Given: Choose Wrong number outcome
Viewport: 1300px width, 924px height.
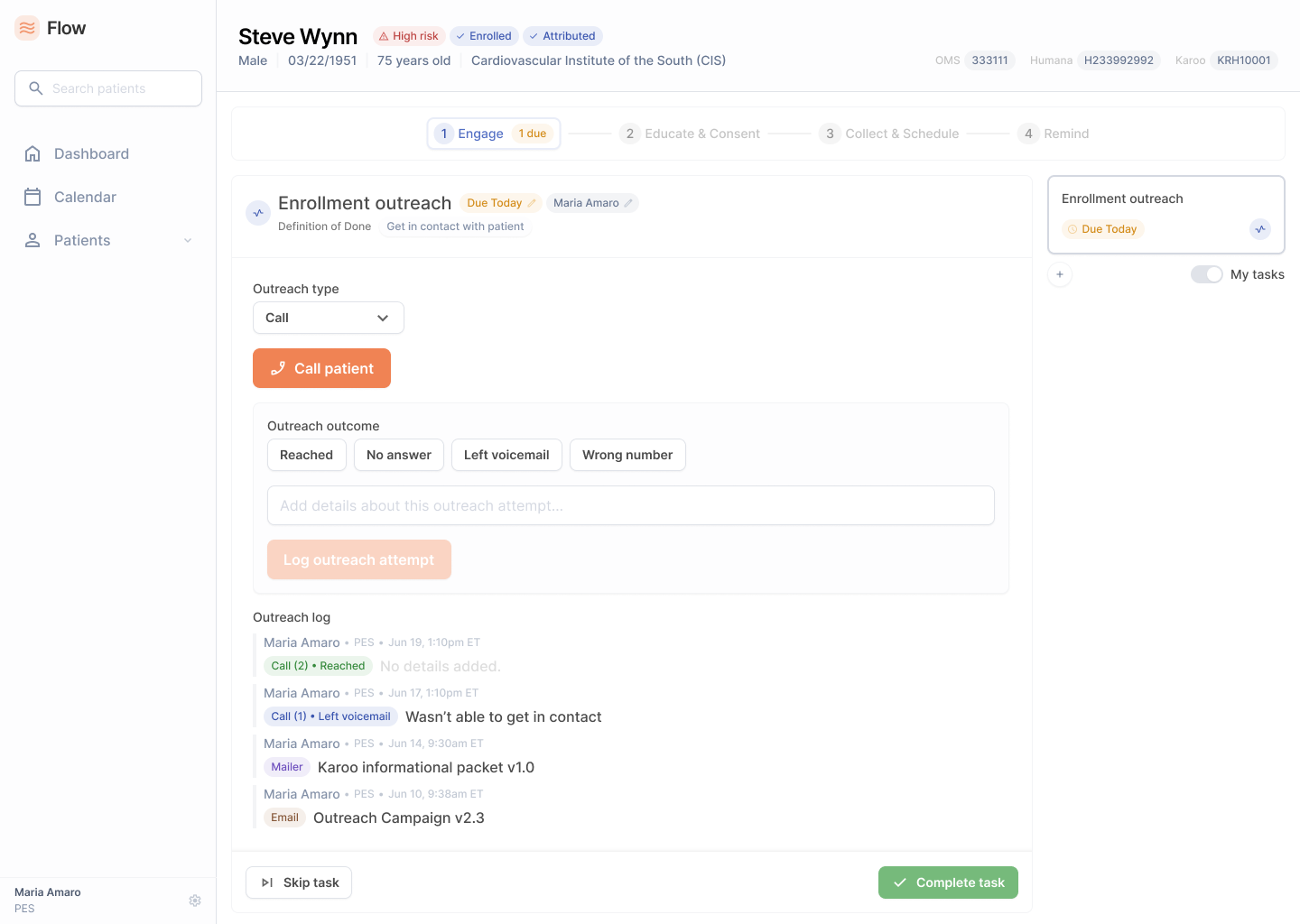Looking at the screenshot, I should 627,455.
